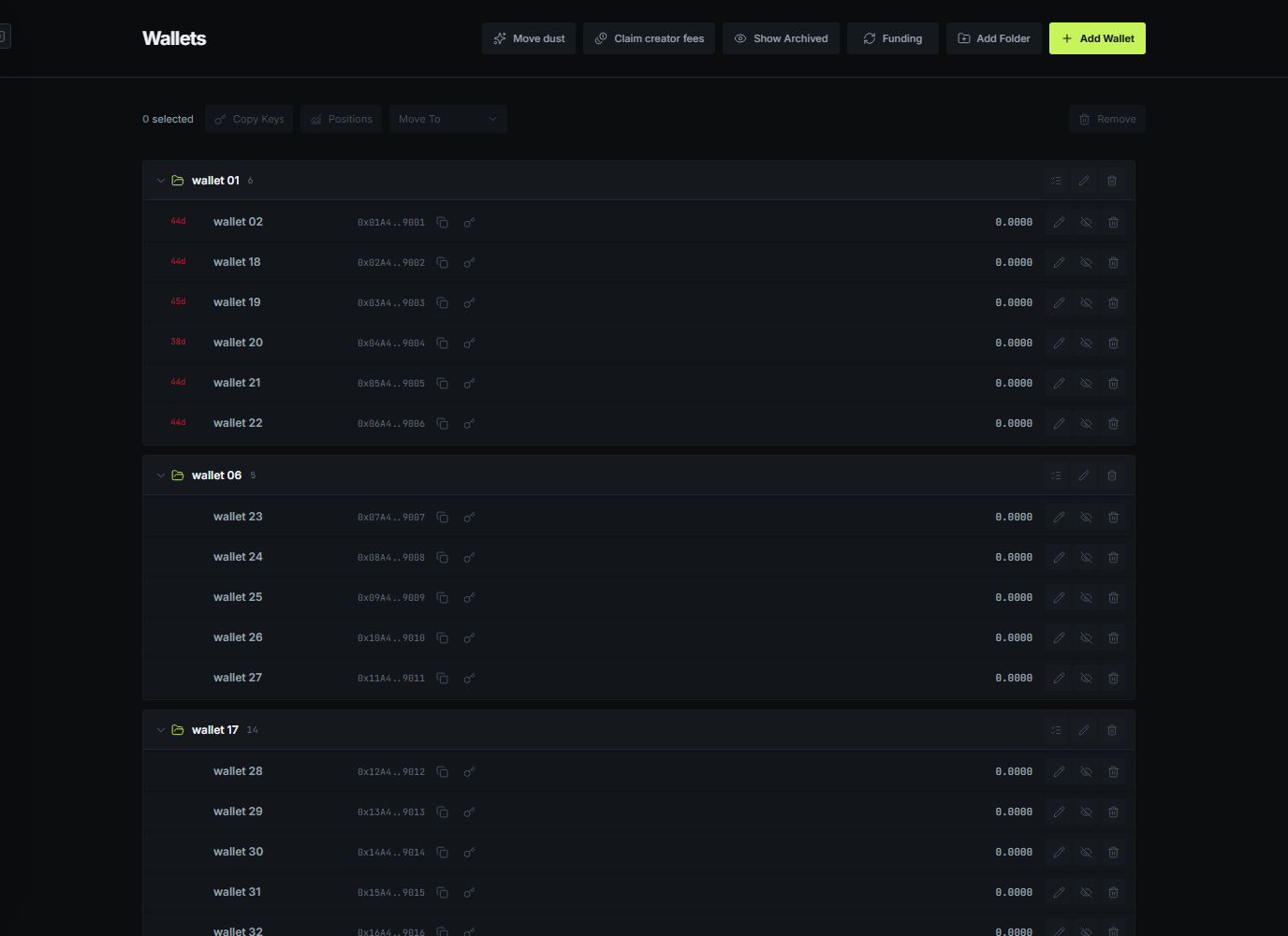This screenshot has width=1288, height=936.
Task: Click address 0x15A4..9015
Action: [391, 893]
